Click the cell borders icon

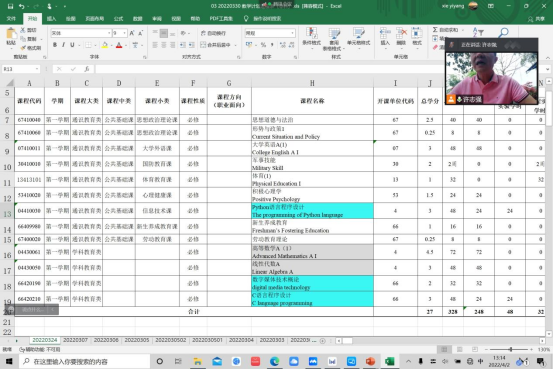[x=89, y=45]
